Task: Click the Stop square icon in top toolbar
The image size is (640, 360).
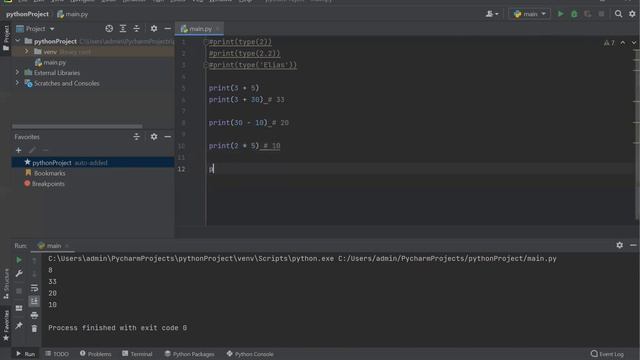Action: coord(601,14)
